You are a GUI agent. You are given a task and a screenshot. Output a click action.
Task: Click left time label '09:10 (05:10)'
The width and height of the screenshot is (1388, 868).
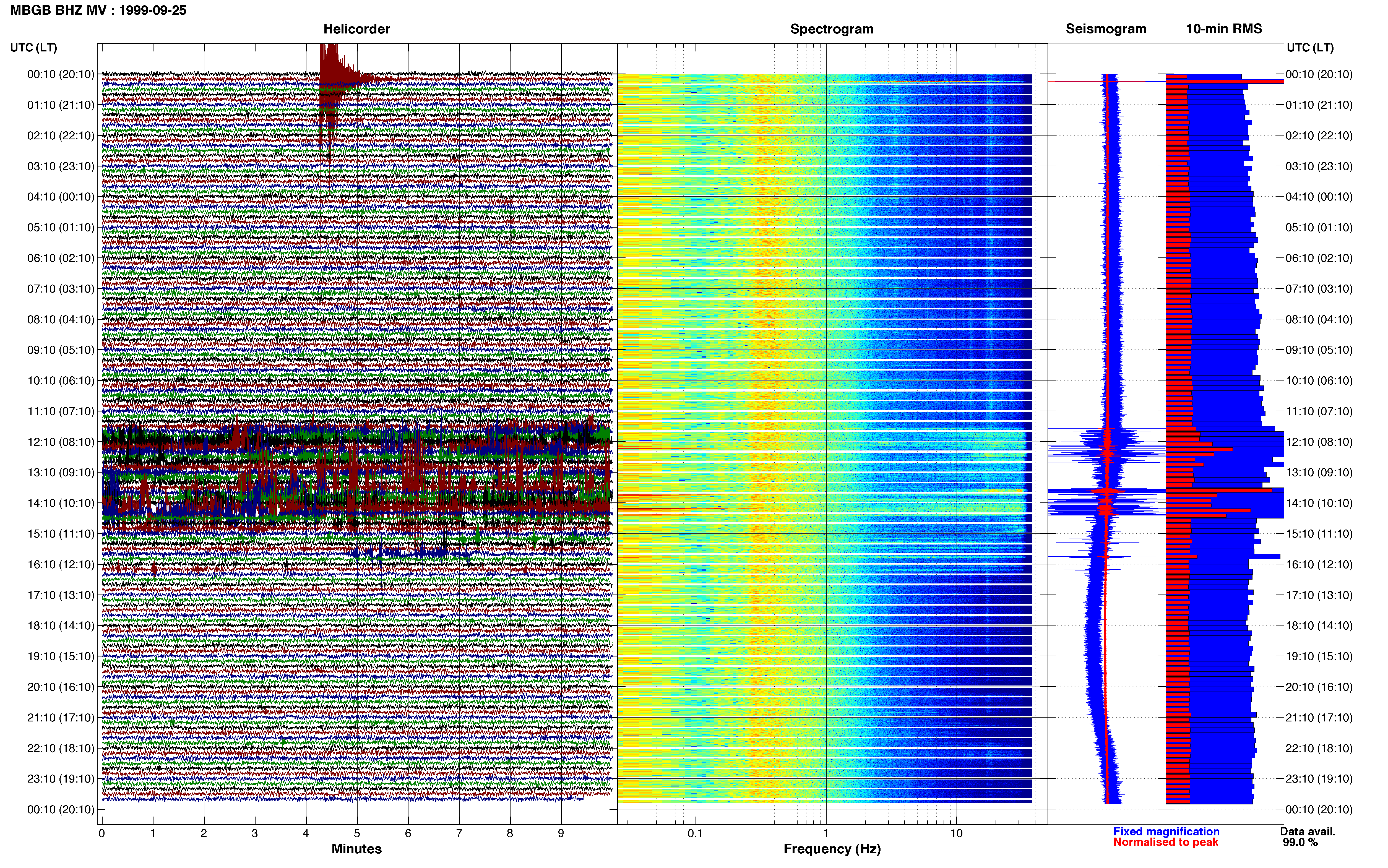pyautogui.click(x=61, y=350)
